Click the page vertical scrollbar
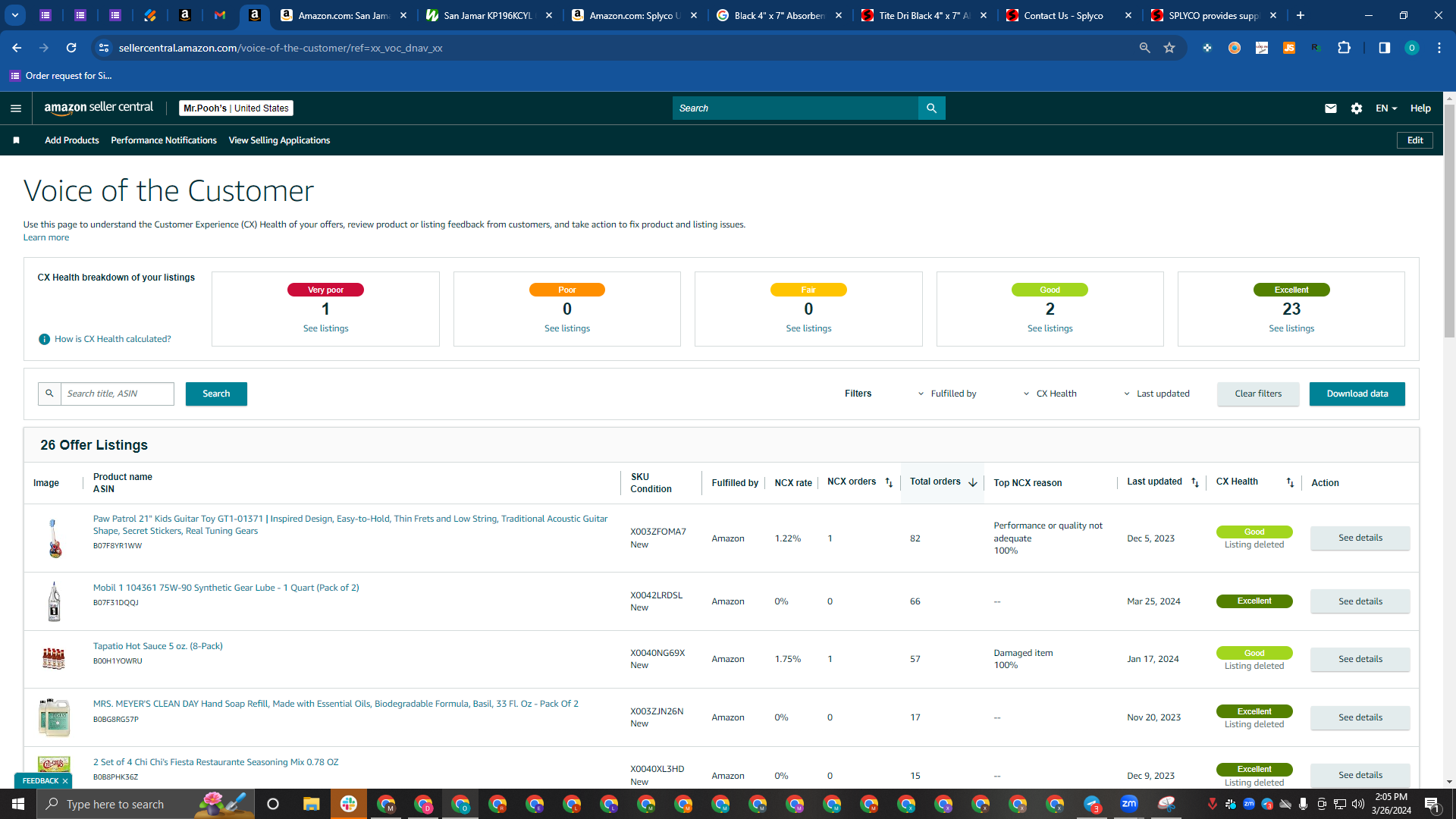Image resolution: width=1456 pixels, height=819 pixels. point(1449,220)
